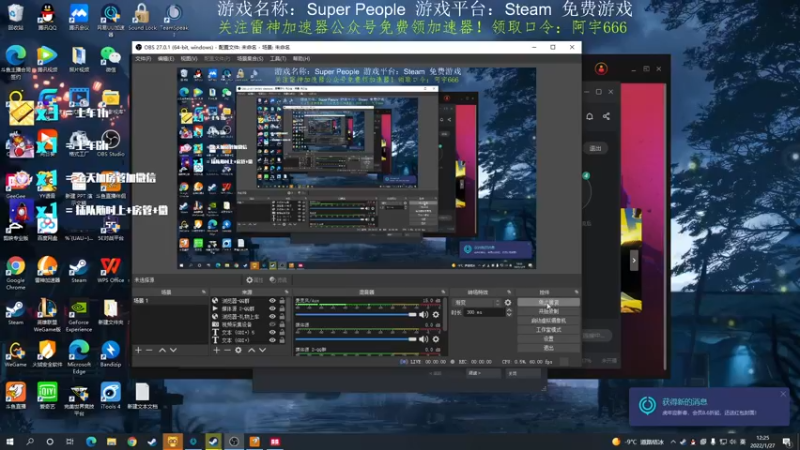Adjust second mixer channel volume slider
The height and width of the screenshot is (450, 800).
(x=356, y=339)
